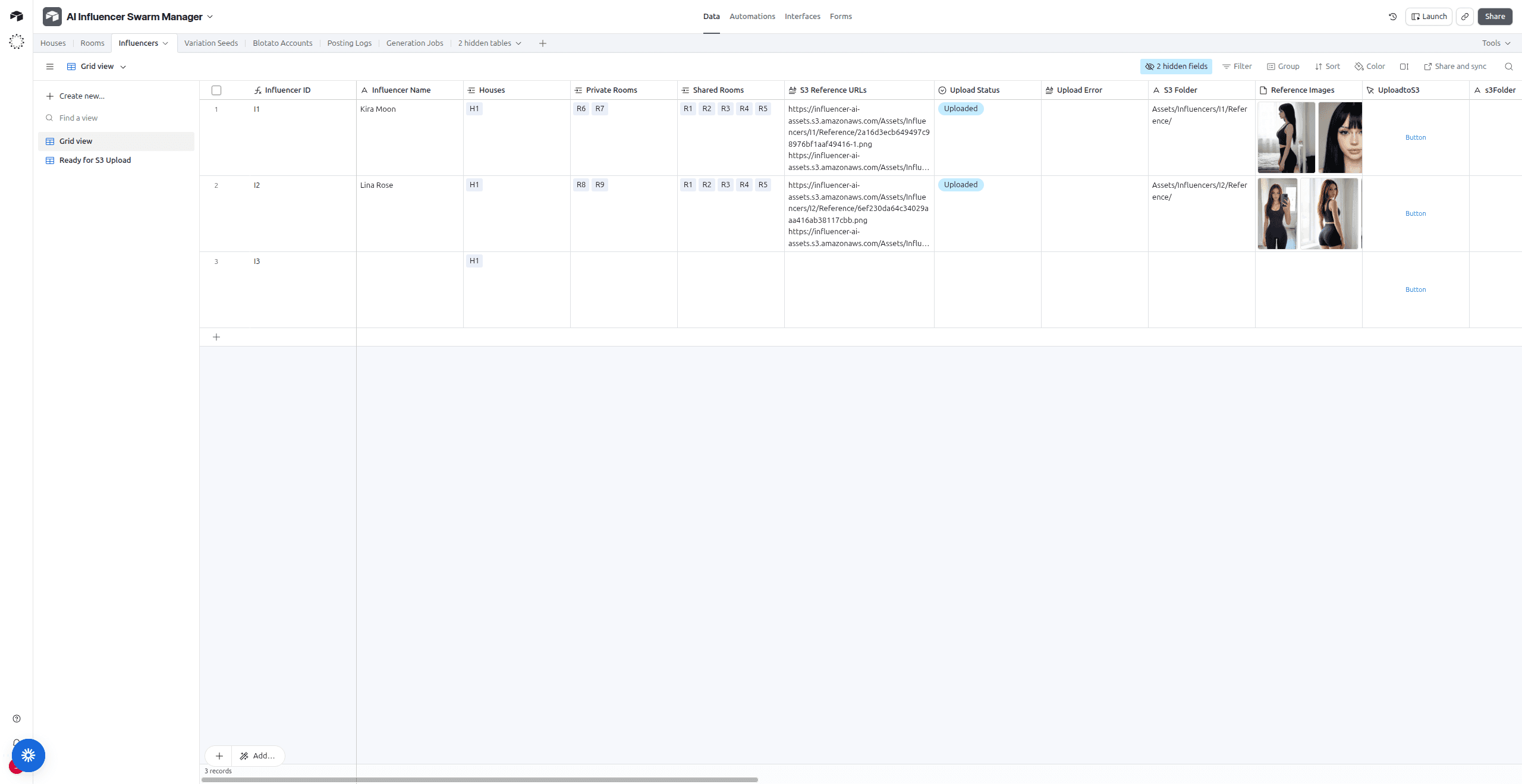Click the Share button
The height and width of the screenshot is (784, 1522).
tap(1495, 17)
